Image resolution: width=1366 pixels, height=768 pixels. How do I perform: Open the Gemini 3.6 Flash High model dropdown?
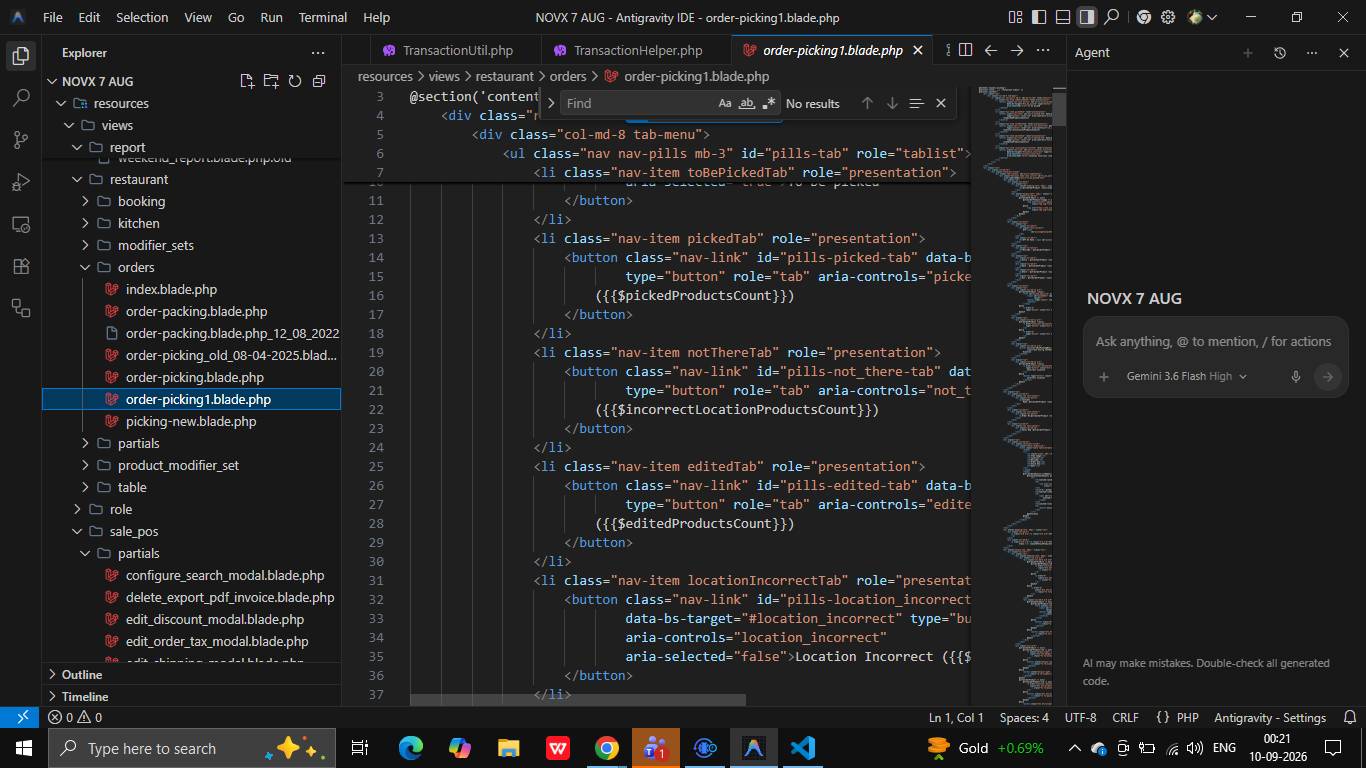[1186, 376]
